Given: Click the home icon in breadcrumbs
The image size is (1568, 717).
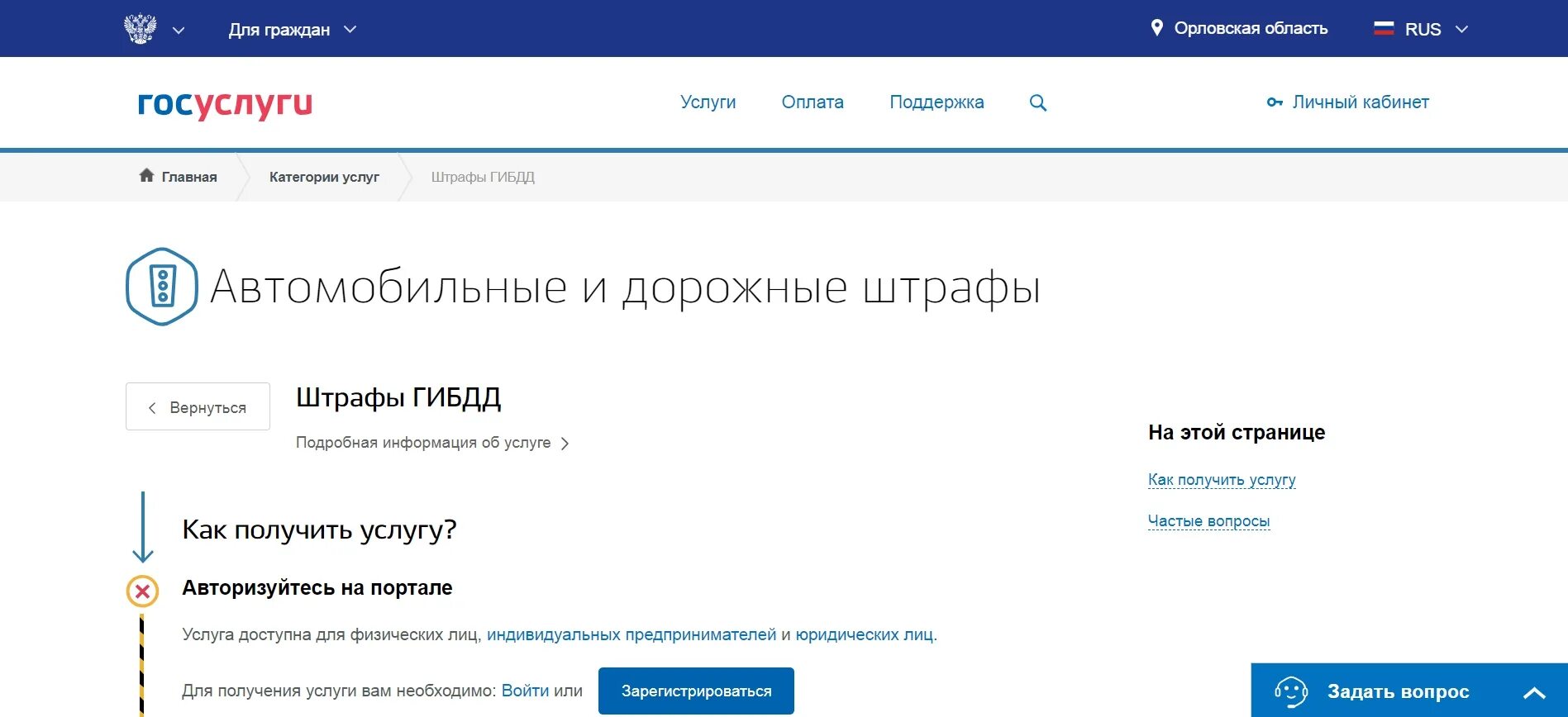Looking at the screenshot, I should (x=146, y=175).
